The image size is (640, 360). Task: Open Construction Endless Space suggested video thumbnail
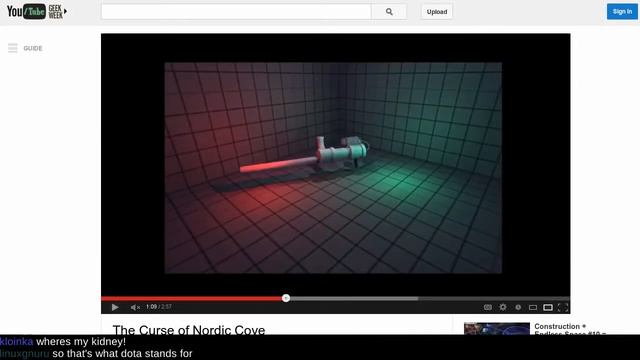(x=497, y=329)
